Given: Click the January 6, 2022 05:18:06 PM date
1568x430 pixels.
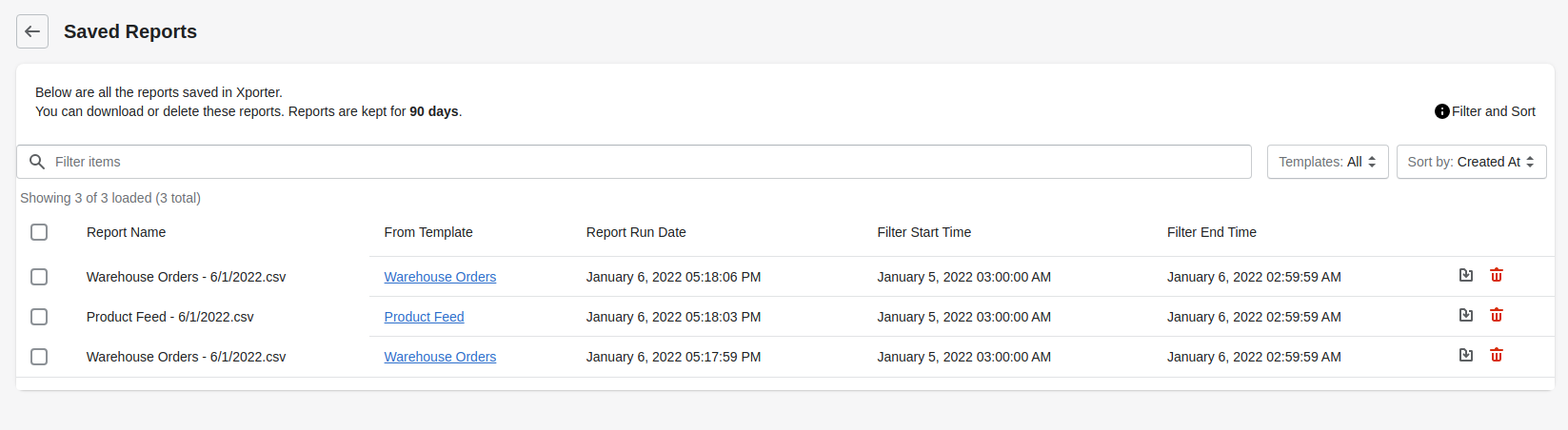Looking at the screenshot, I should point(673,277).
